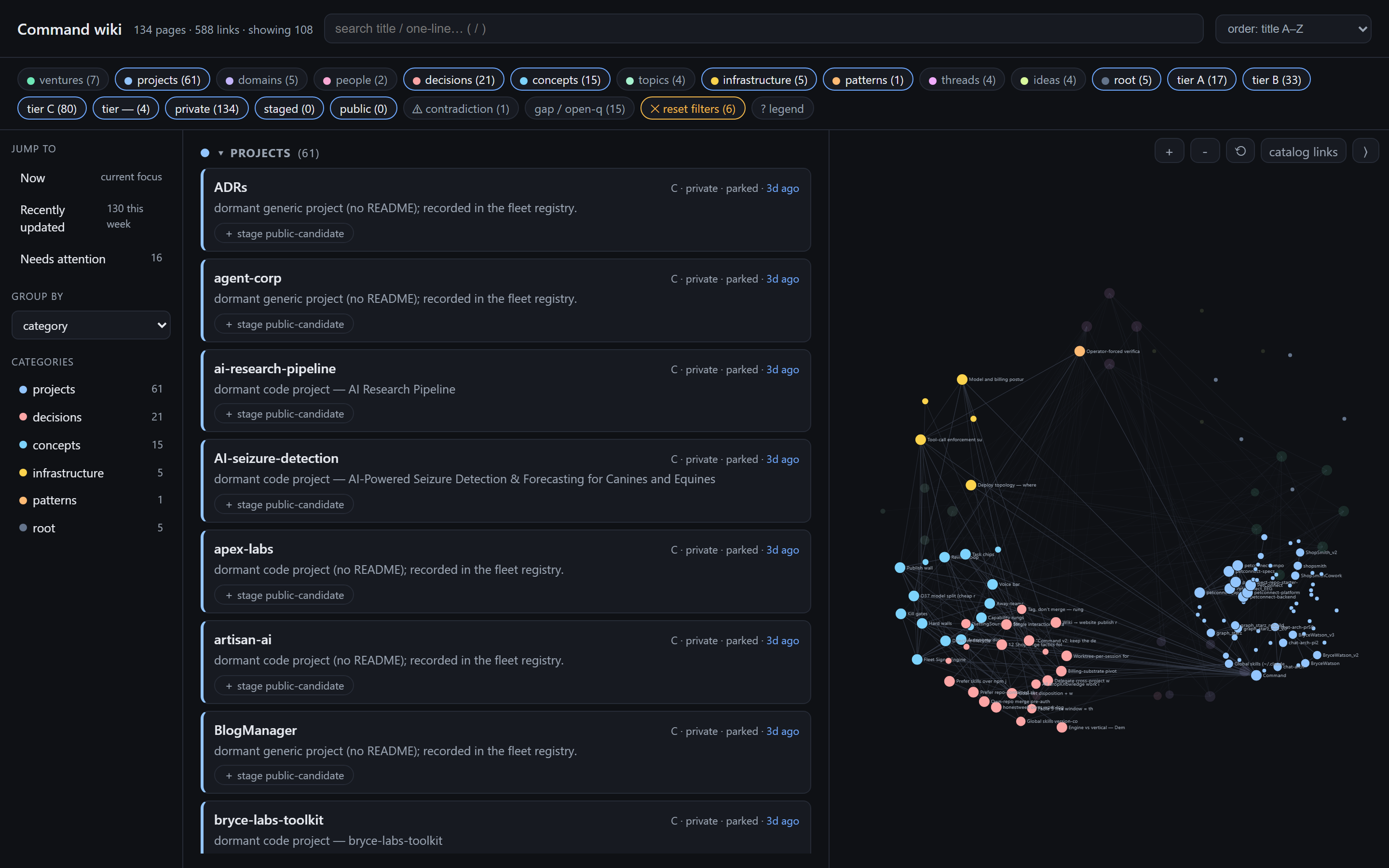Screen dimensions: 1389x868
Task: Stage ADRs as public-candidate
Action: (x=284, y=233)
